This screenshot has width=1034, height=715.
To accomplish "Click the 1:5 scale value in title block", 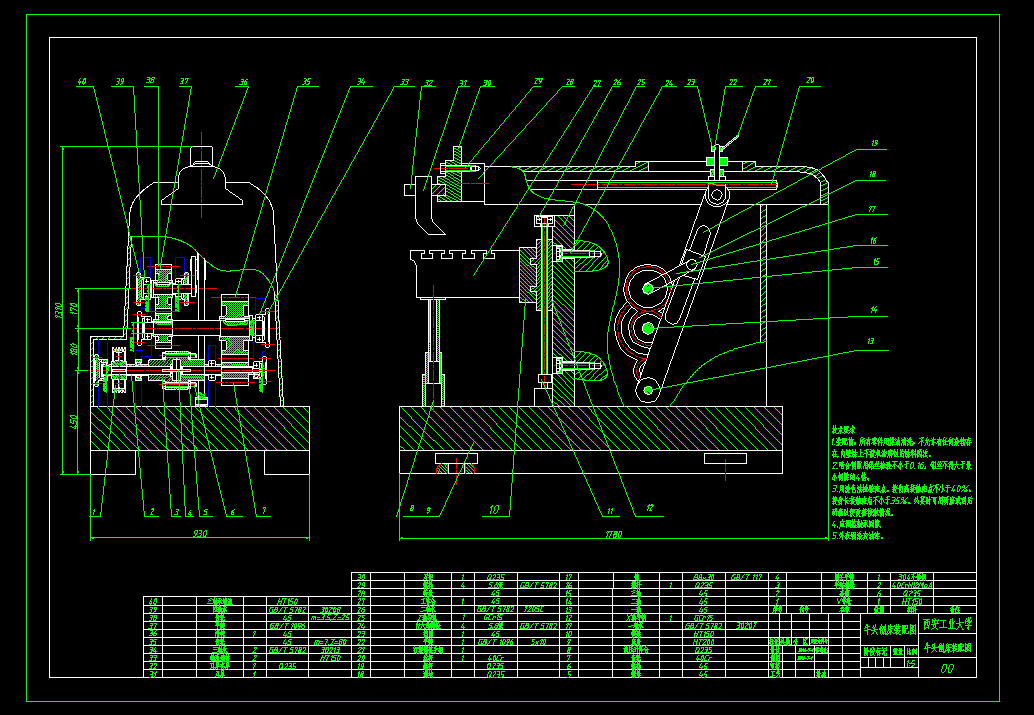I will click(x=911, y=664).
